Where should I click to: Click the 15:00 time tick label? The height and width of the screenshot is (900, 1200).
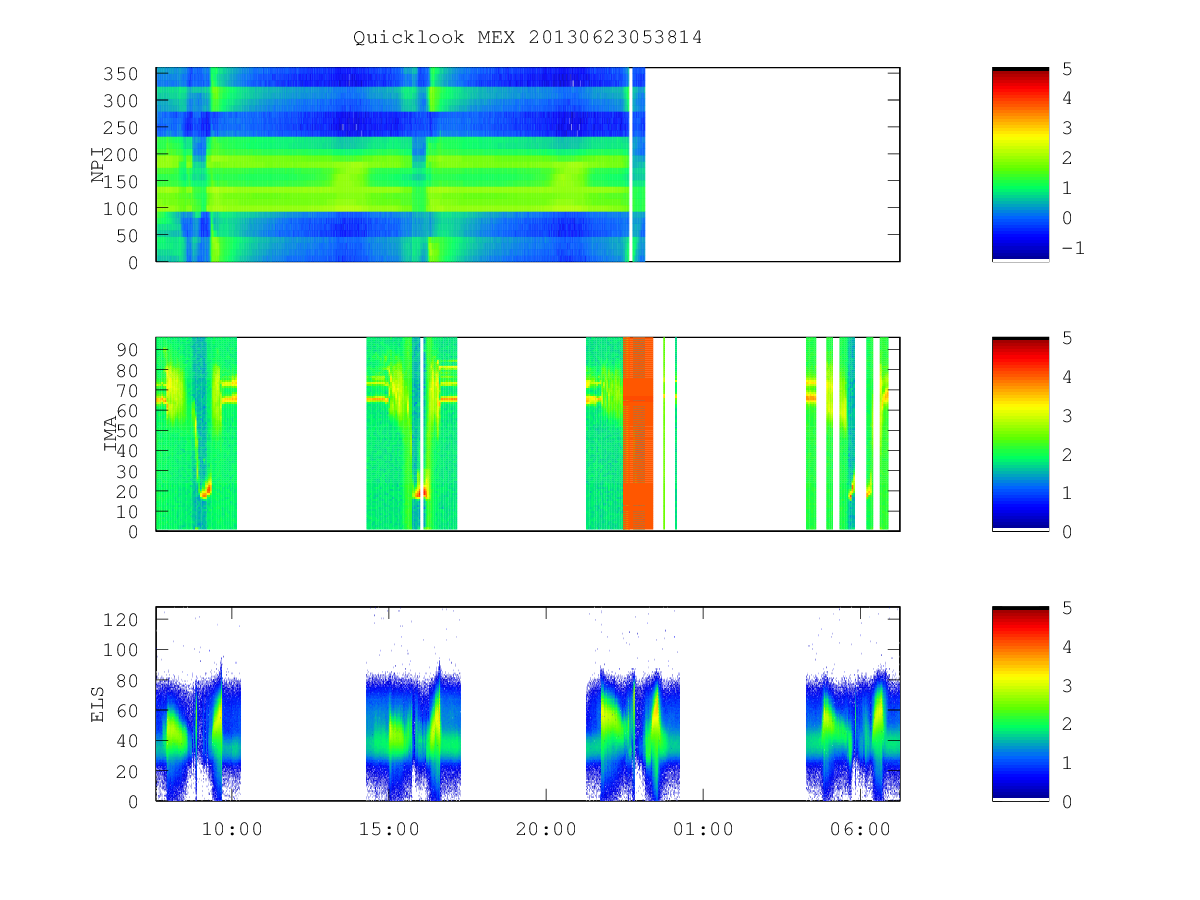pos(389,829)
